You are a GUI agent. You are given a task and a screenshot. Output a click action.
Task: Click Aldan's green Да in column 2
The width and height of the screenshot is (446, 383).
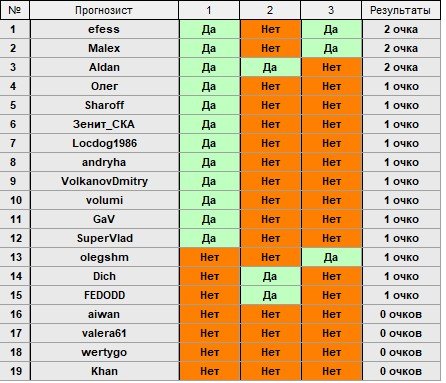(x=270, y=67)
